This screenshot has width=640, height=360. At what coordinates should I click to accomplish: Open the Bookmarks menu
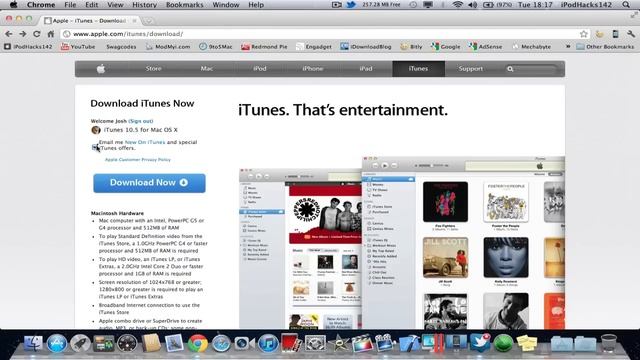(x=184, y=5)
